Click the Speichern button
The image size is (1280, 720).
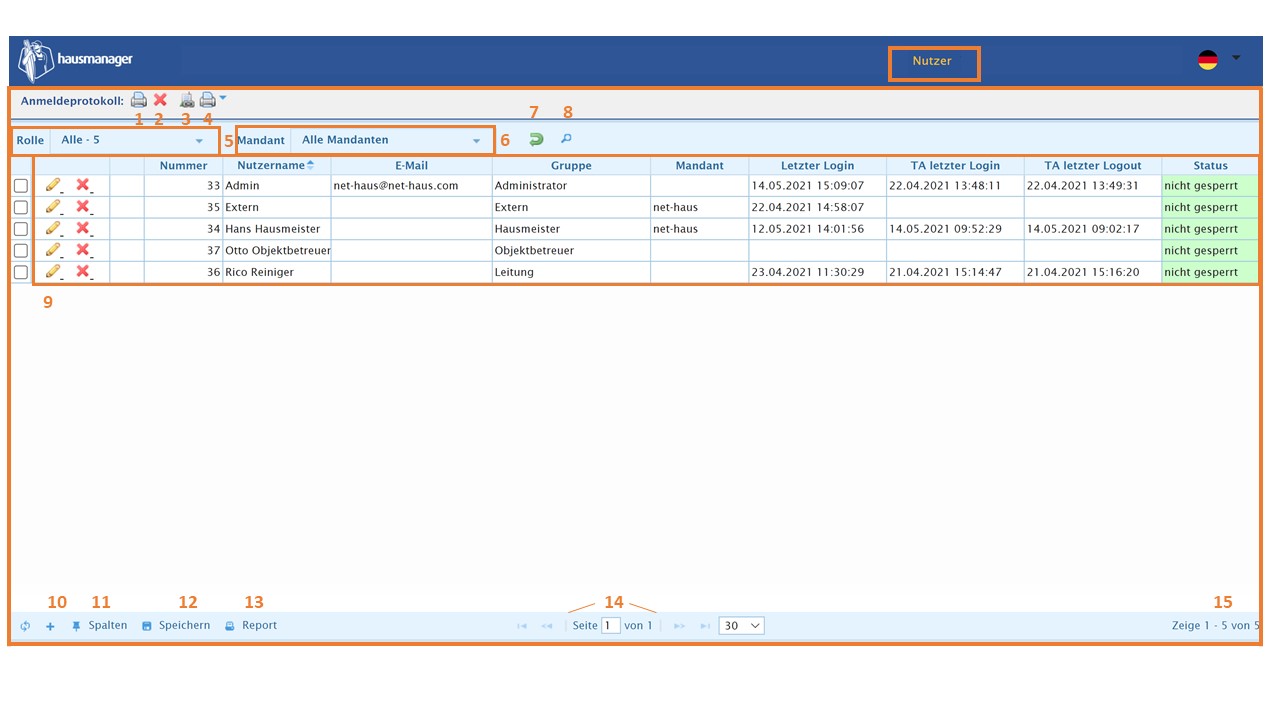click(176, 626)
